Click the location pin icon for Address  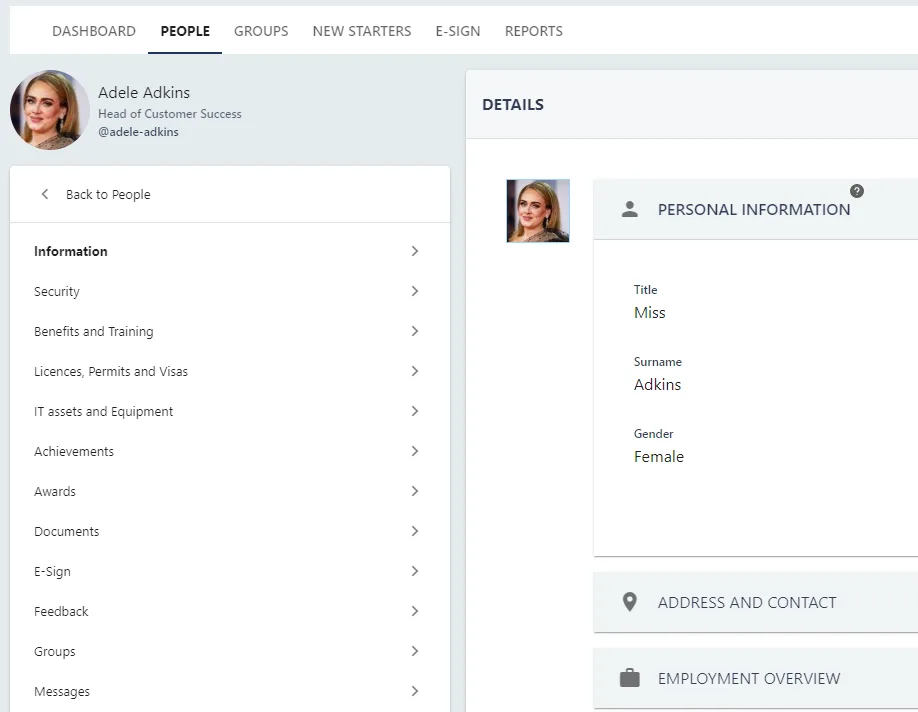click(629, 602)
